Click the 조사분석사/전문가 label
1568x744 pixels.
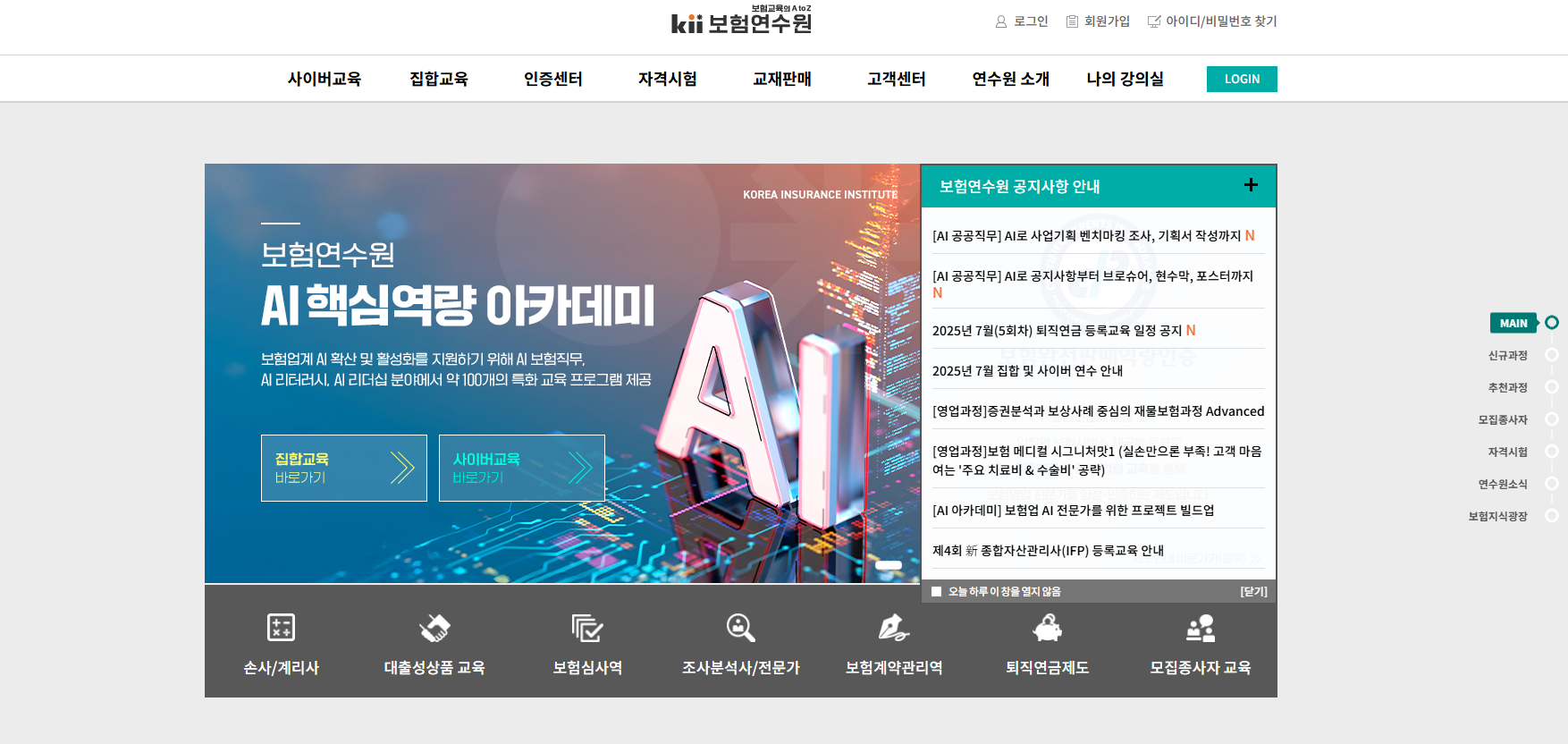[740, 668]
